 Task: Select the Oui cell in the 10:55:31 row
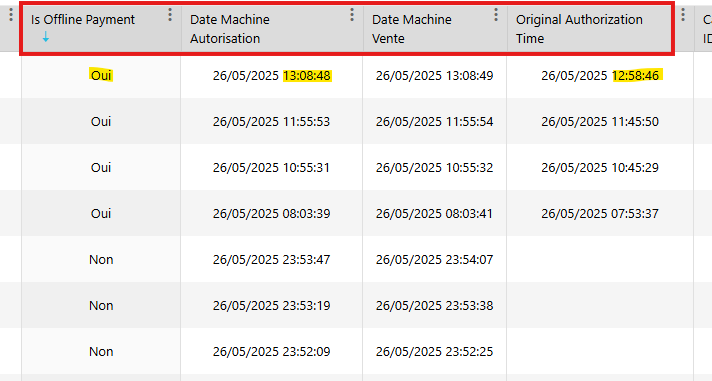coord(101,168)
